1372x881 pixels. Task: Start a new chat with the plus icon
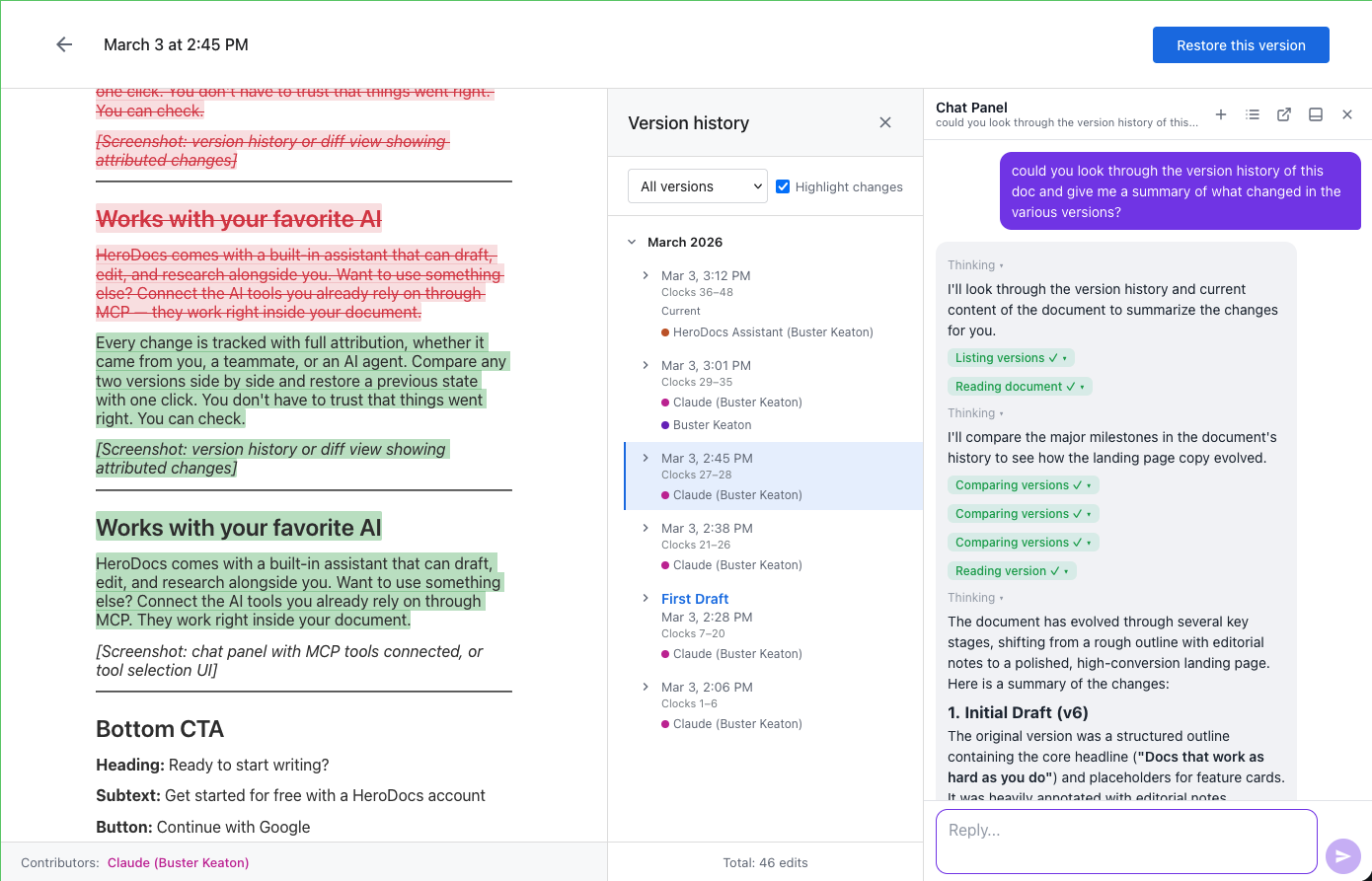pyautogui.click(x=1221, y=114)
